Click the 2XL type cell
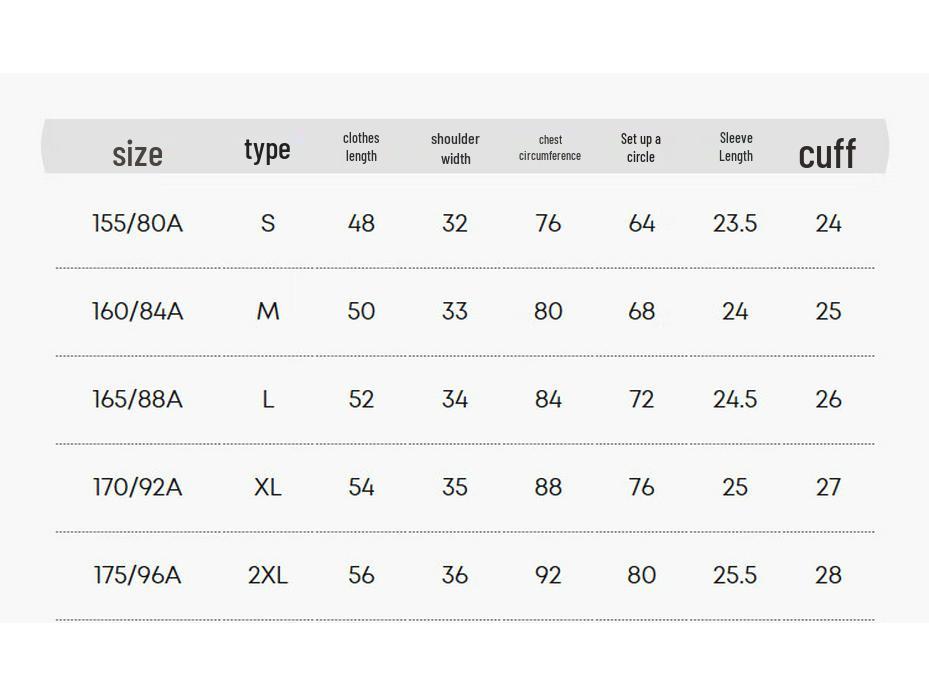This screenshot has height=697, width=929. (x=267, y=575)
